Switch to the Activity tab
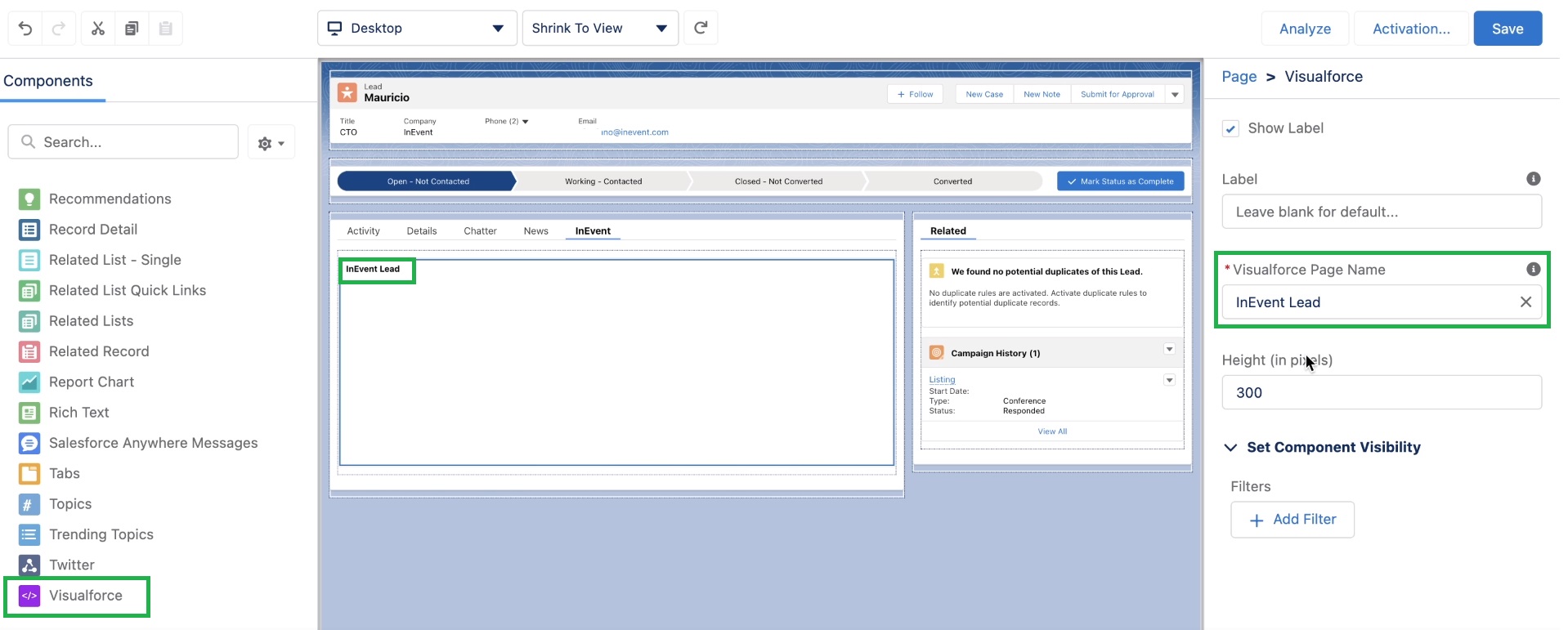Viewport: 1568px width, 630px height. click(x=363, y=231)
